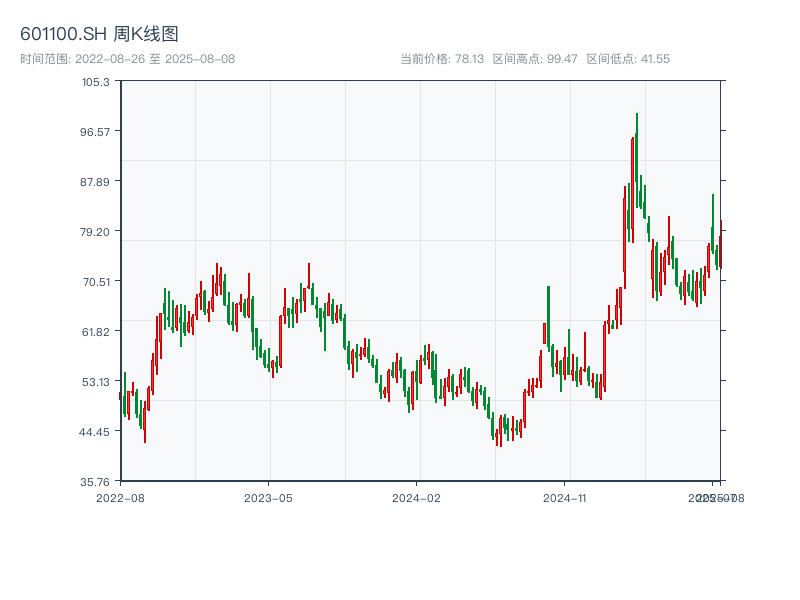Click the x-axis label 2024-02

pos(416,498)
